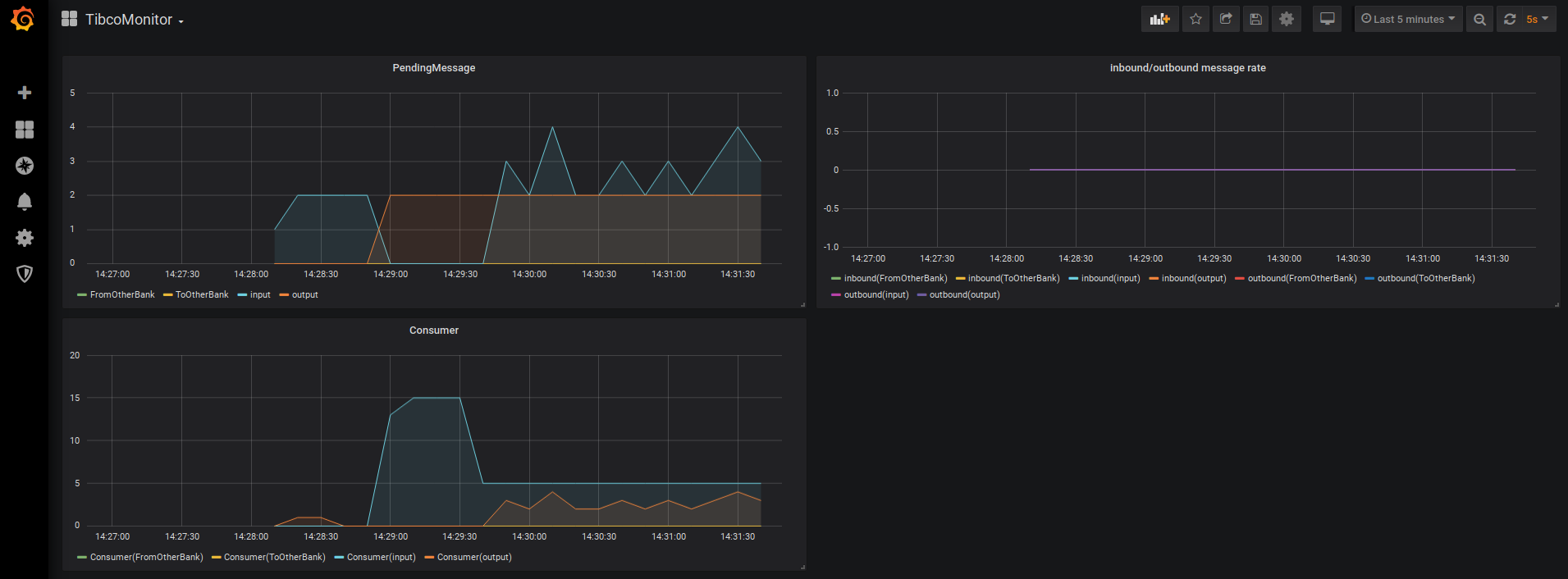This screenshot has width=1568, height=579.
Task: Open the Dashboards sidebar icon
Action: (25, 130)
